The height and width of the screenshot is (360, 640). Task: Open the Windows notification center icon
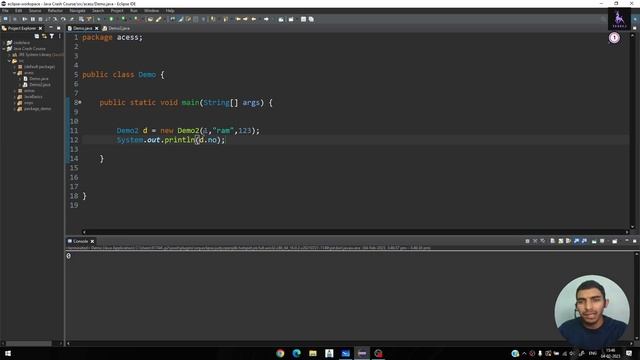629,353
